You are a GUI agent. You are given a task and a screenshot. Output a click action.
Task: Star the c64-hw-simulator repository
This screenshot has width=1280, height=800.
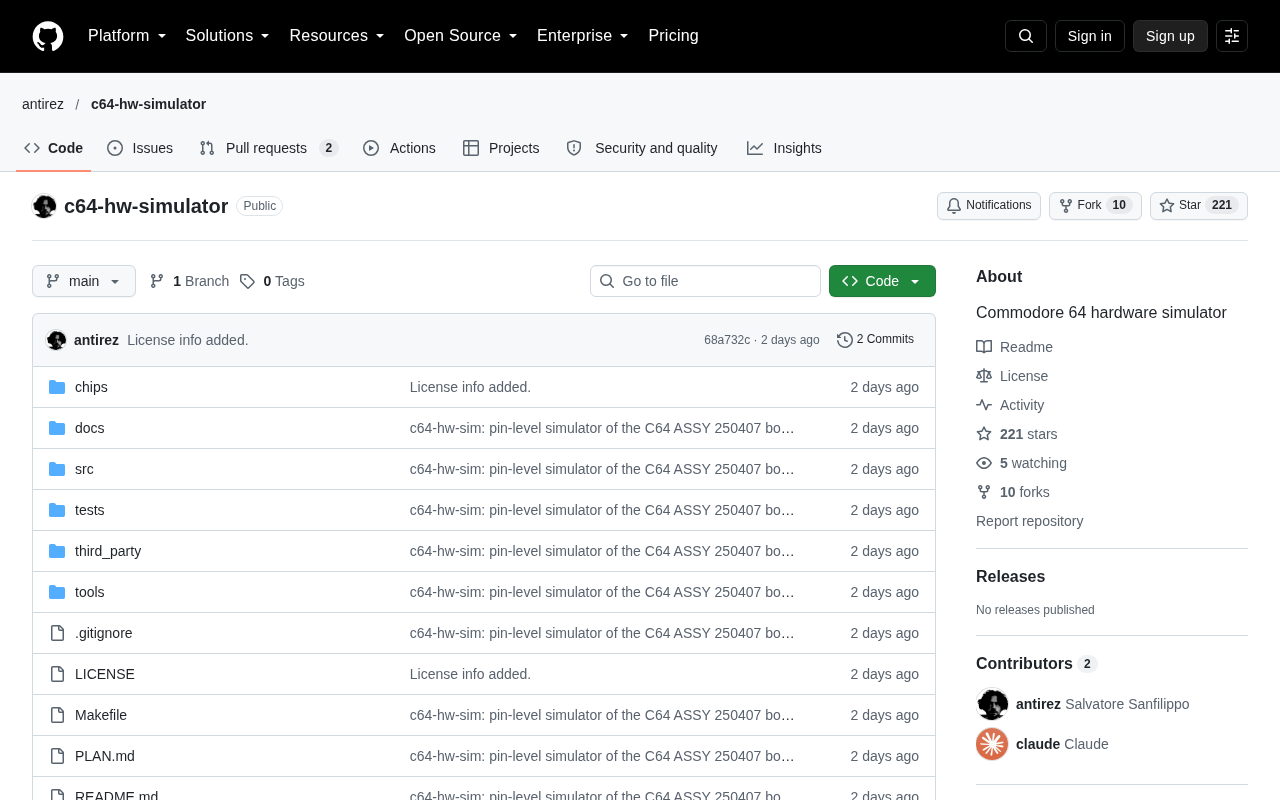pos(1199,206)
